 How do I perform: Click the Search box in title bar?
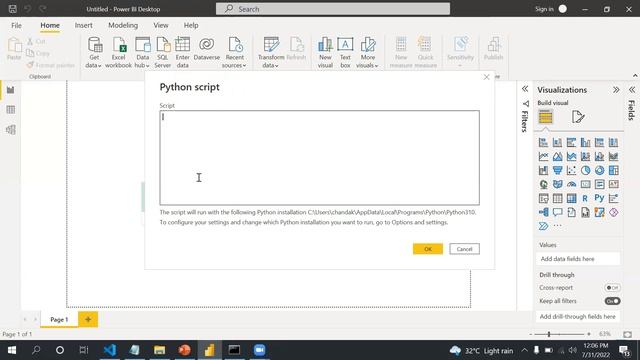coord(333,9)
